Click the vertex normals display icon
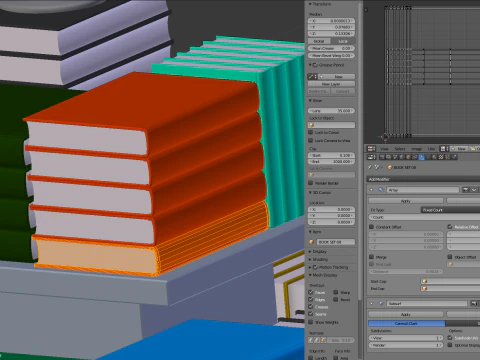 [311, 340]
